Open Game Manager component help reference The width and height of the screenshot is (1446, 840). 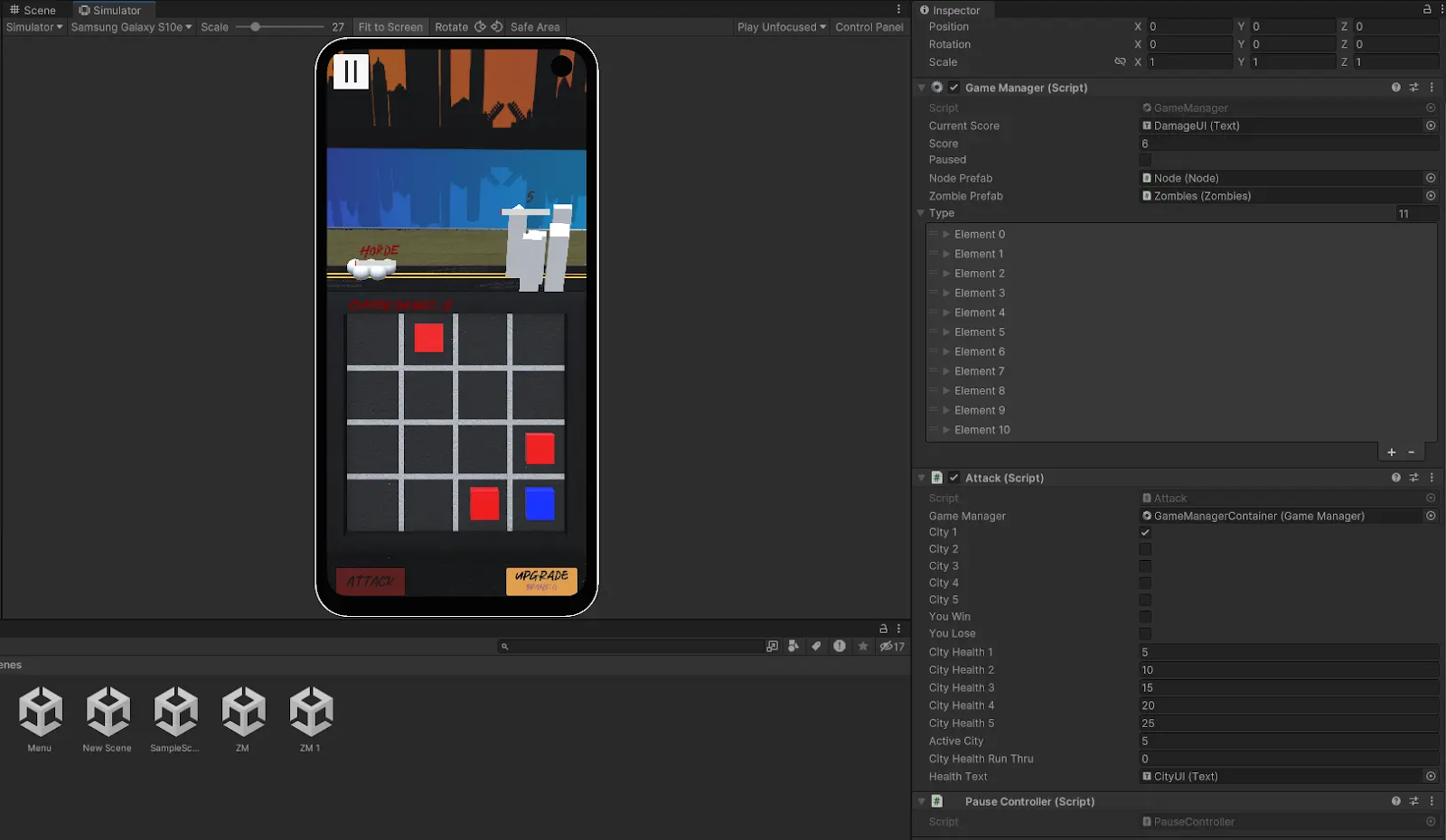1396,88
